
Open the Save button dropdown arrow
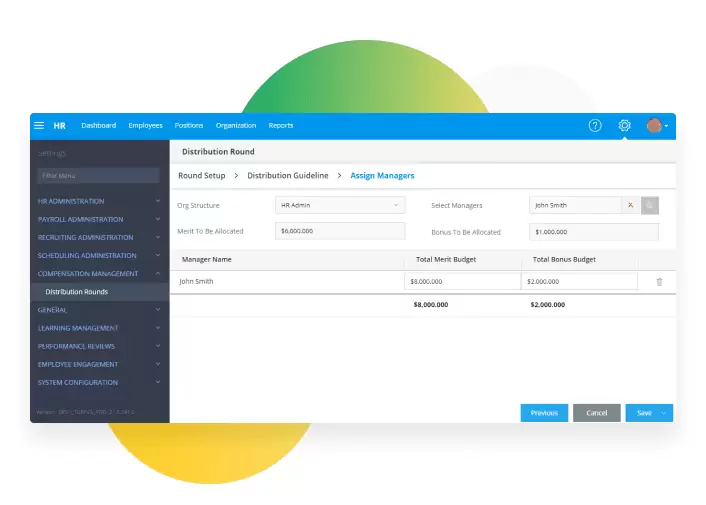(x=664, y=413)
